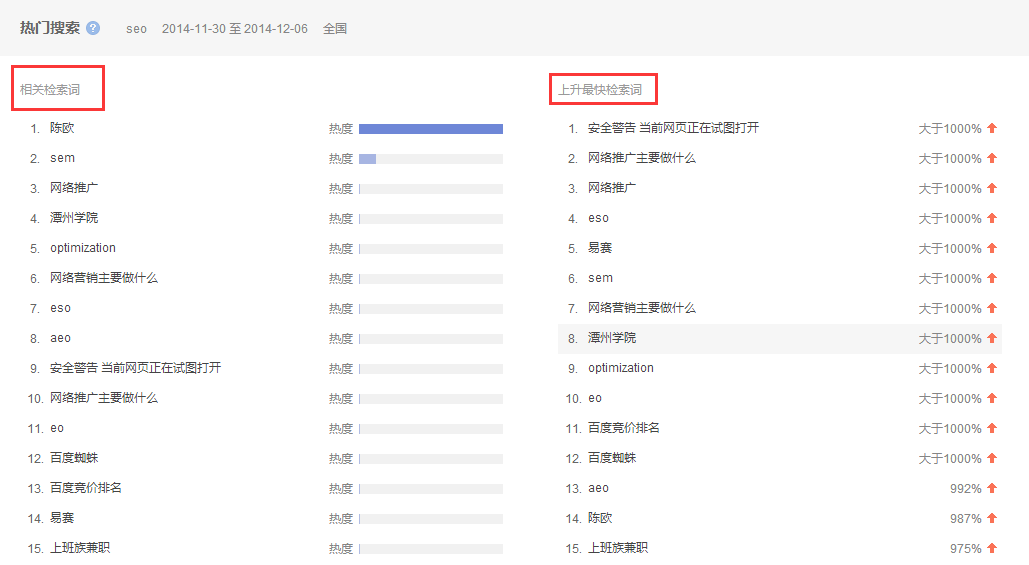
Task: Click 网络推广 in related terms list
Action: pos(74,188)
